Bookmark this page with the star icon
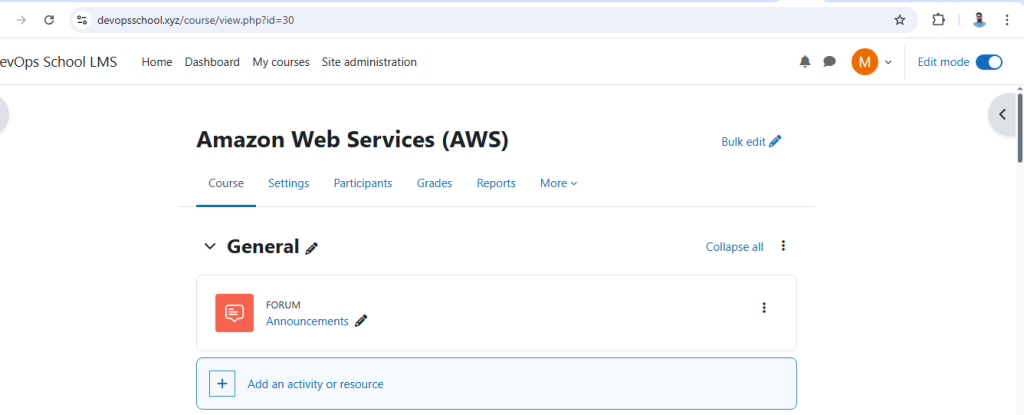This screenshot has height=415, width=1024. coord(900,20)
